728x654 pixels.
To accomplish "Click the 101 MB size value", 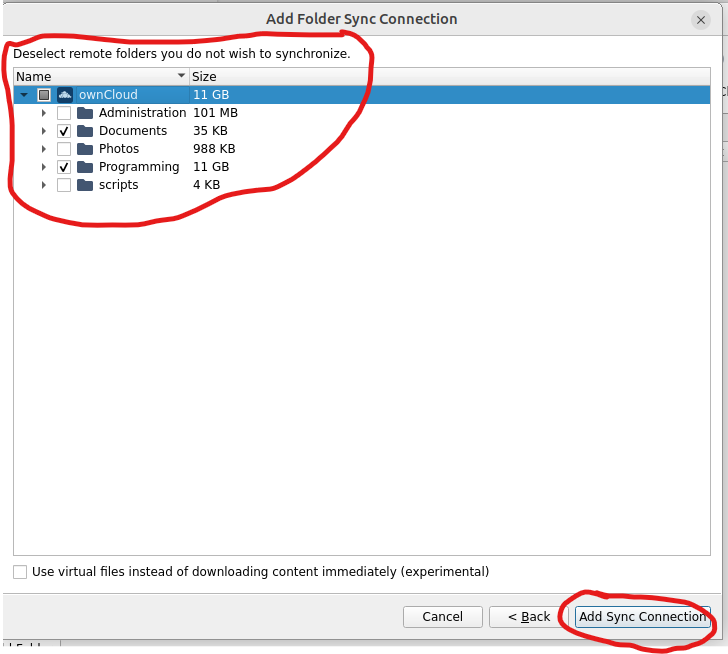I will tap(215, 113).
